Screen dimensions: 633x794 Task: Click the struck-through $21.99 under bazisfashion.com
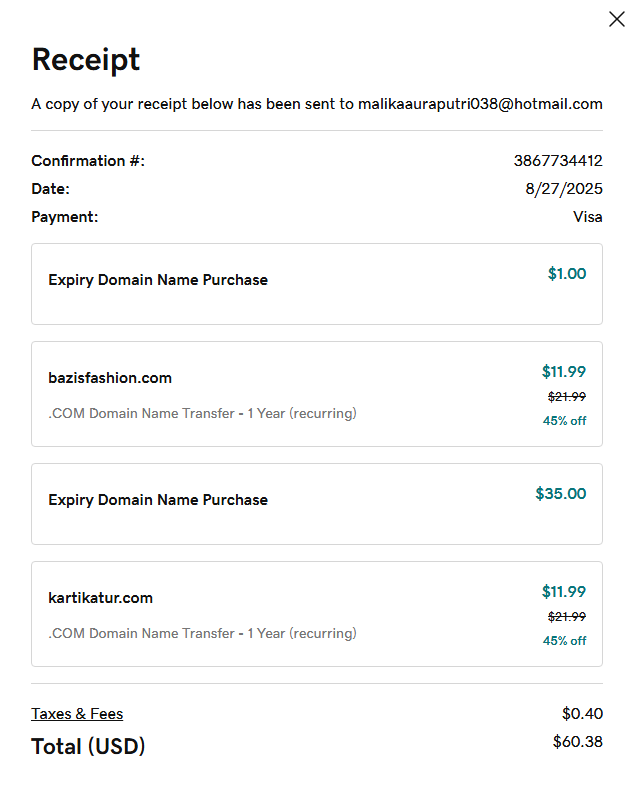point(567,396)
